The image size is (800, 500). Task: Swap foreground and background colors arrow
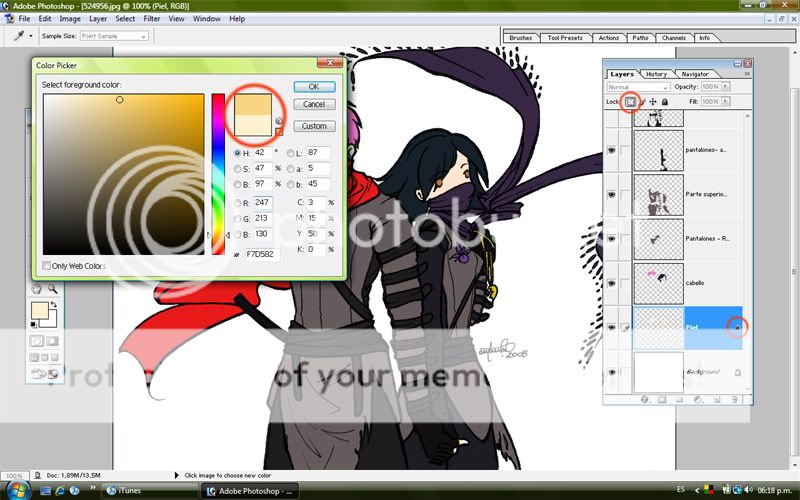tap(54, 305)
